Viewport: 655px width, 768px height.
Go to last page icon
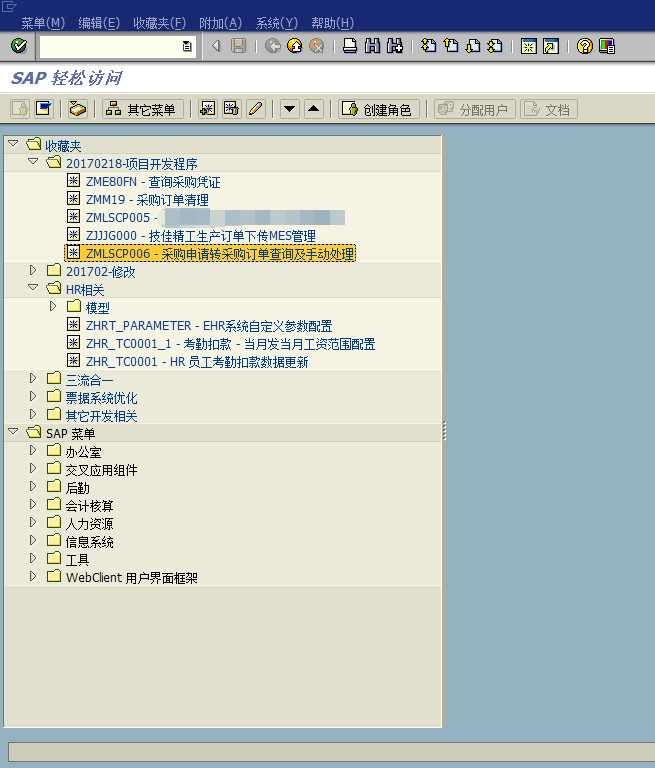pos(495,46)
